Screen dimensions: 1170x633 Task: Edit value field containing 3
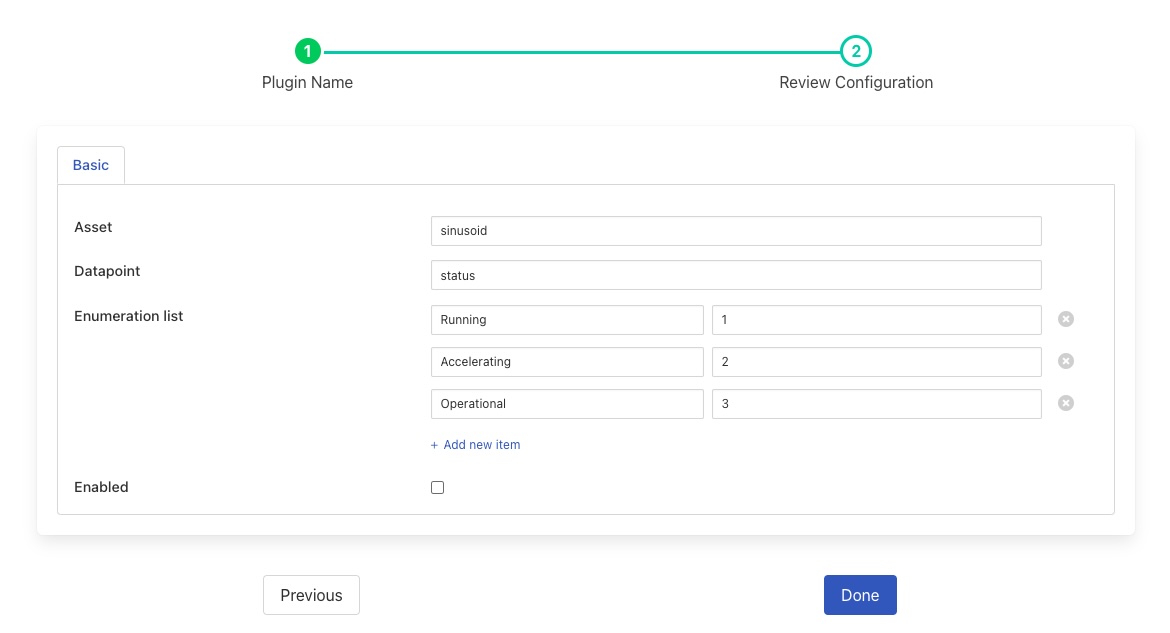(x=876, y=404)
